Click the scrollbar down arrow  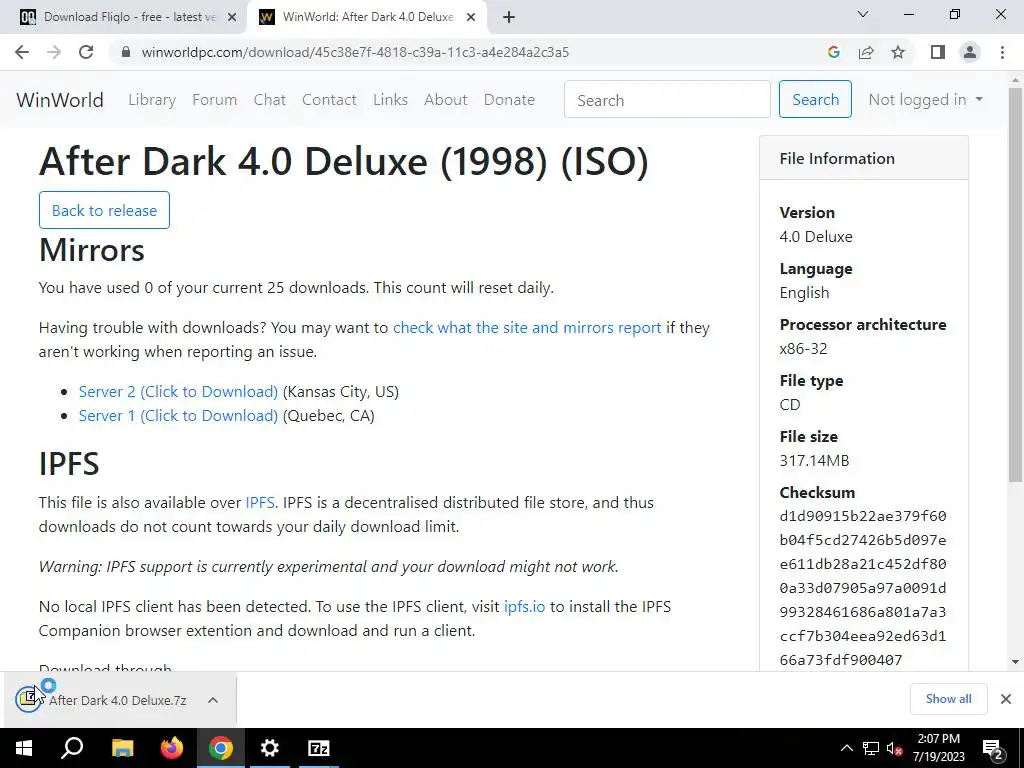1016,662
